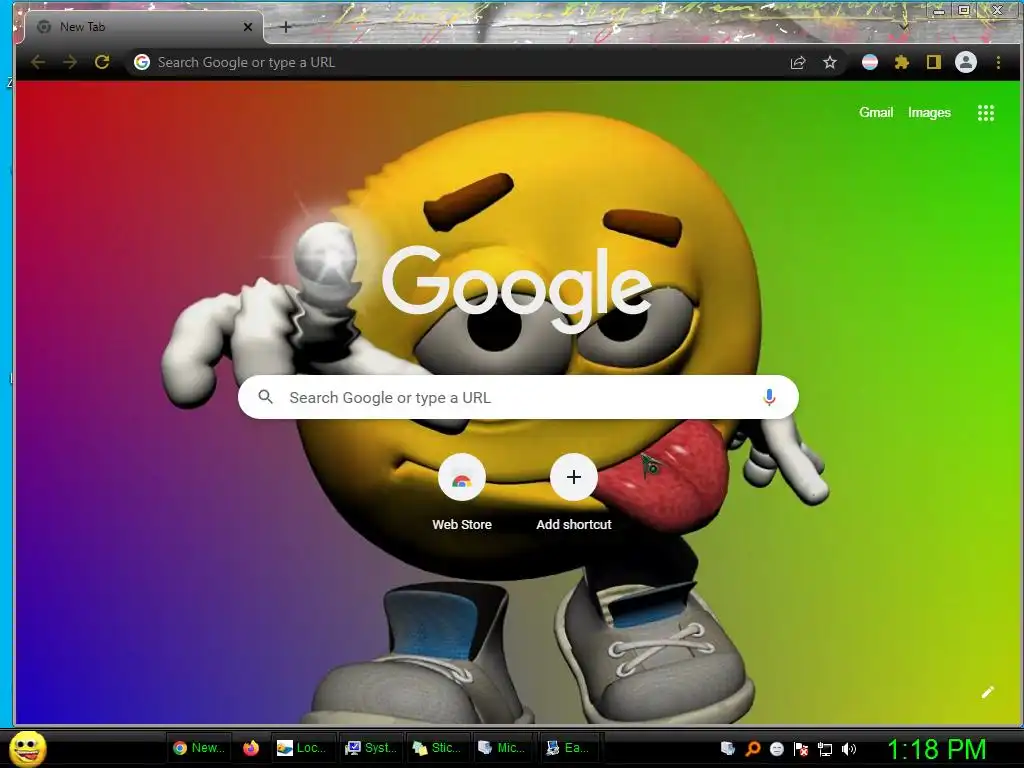Viewport: 1024px width, 768px height.
Task: Click the Google search box on the page
Action: [518, 397]
